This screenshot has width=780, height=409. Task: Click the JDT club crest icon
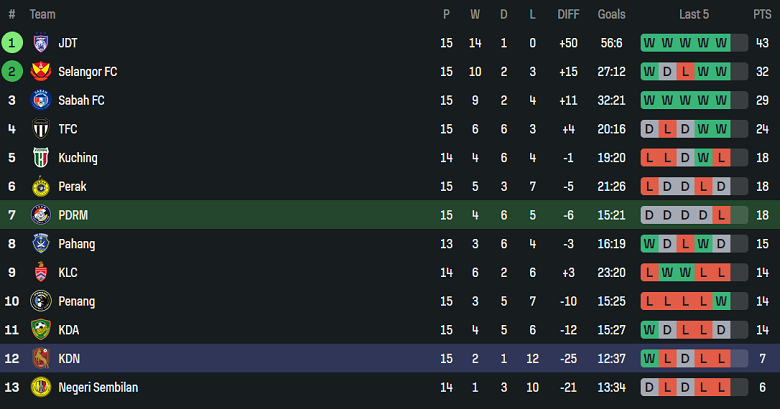coord(41,43)
